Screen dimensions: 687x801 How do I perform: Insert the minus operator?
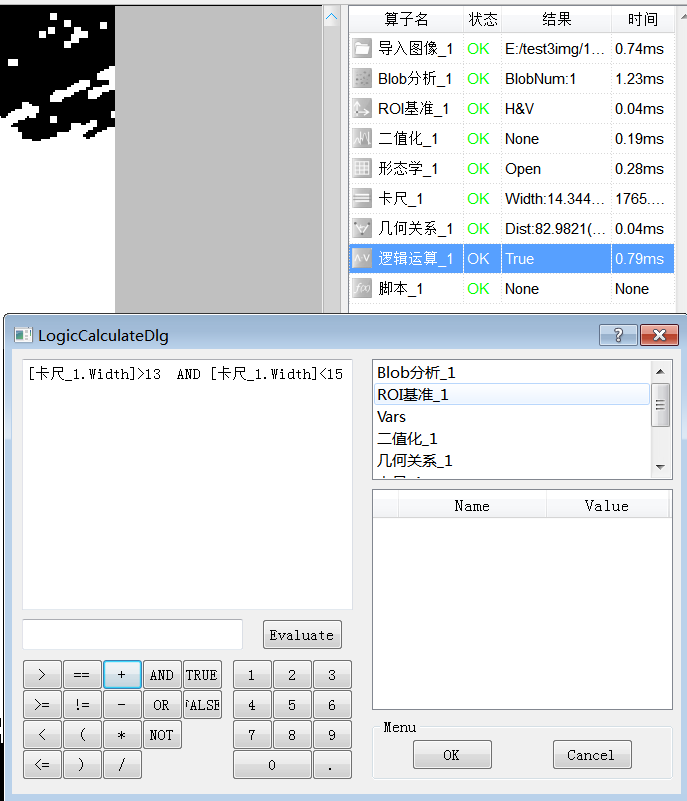click(122, 705)
